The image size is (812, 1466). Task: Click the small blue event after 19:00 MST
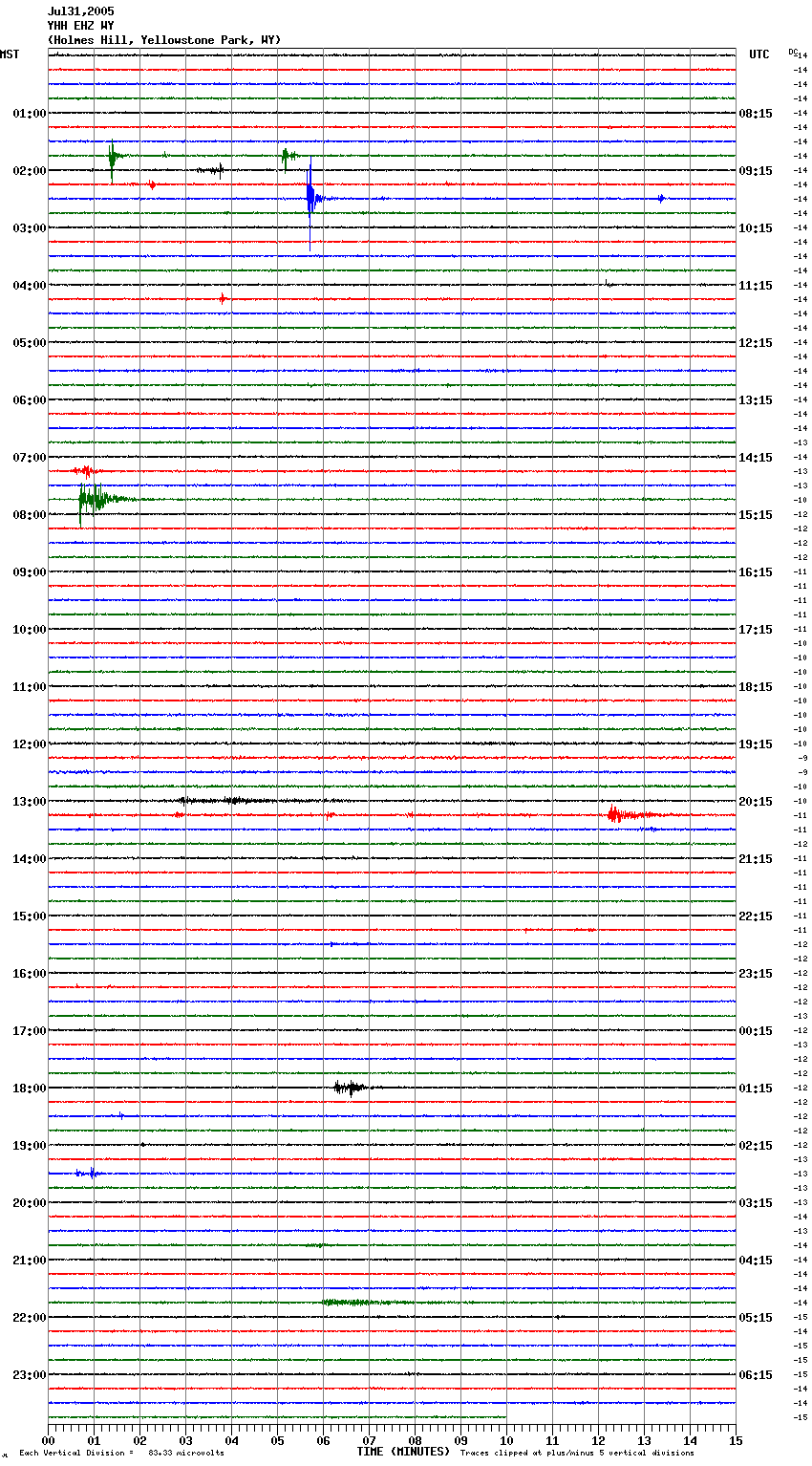coord(88,1173)
